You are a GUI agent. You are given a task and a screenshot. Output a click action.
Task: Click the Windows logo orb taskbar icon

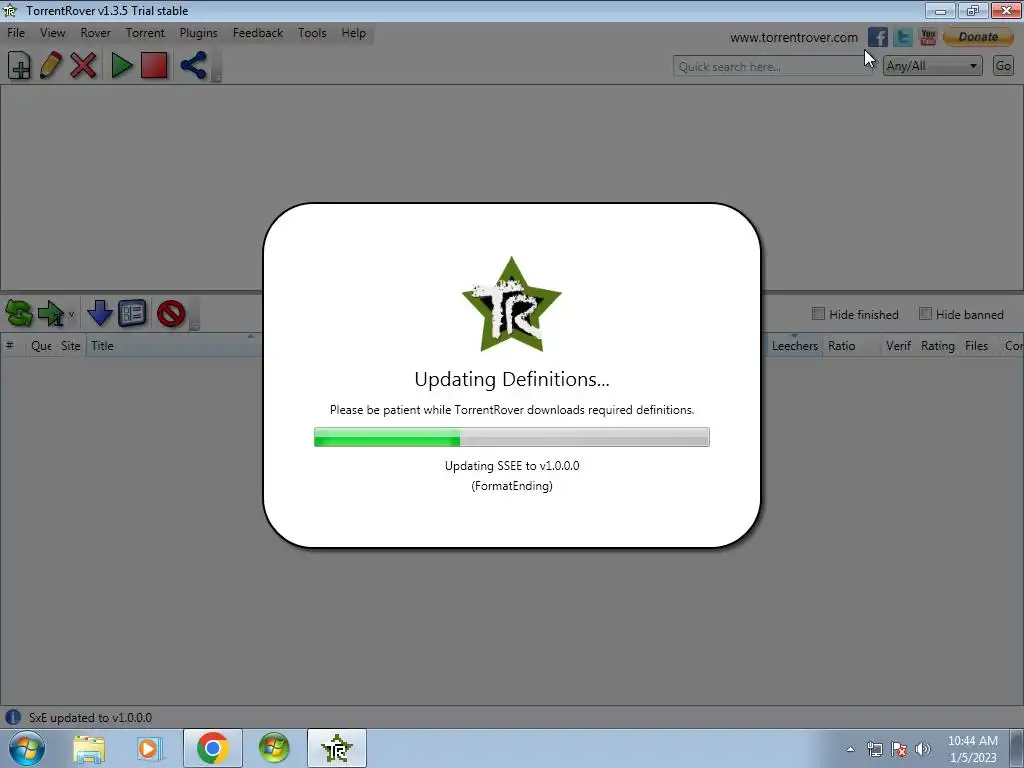(x=274, y=748)
